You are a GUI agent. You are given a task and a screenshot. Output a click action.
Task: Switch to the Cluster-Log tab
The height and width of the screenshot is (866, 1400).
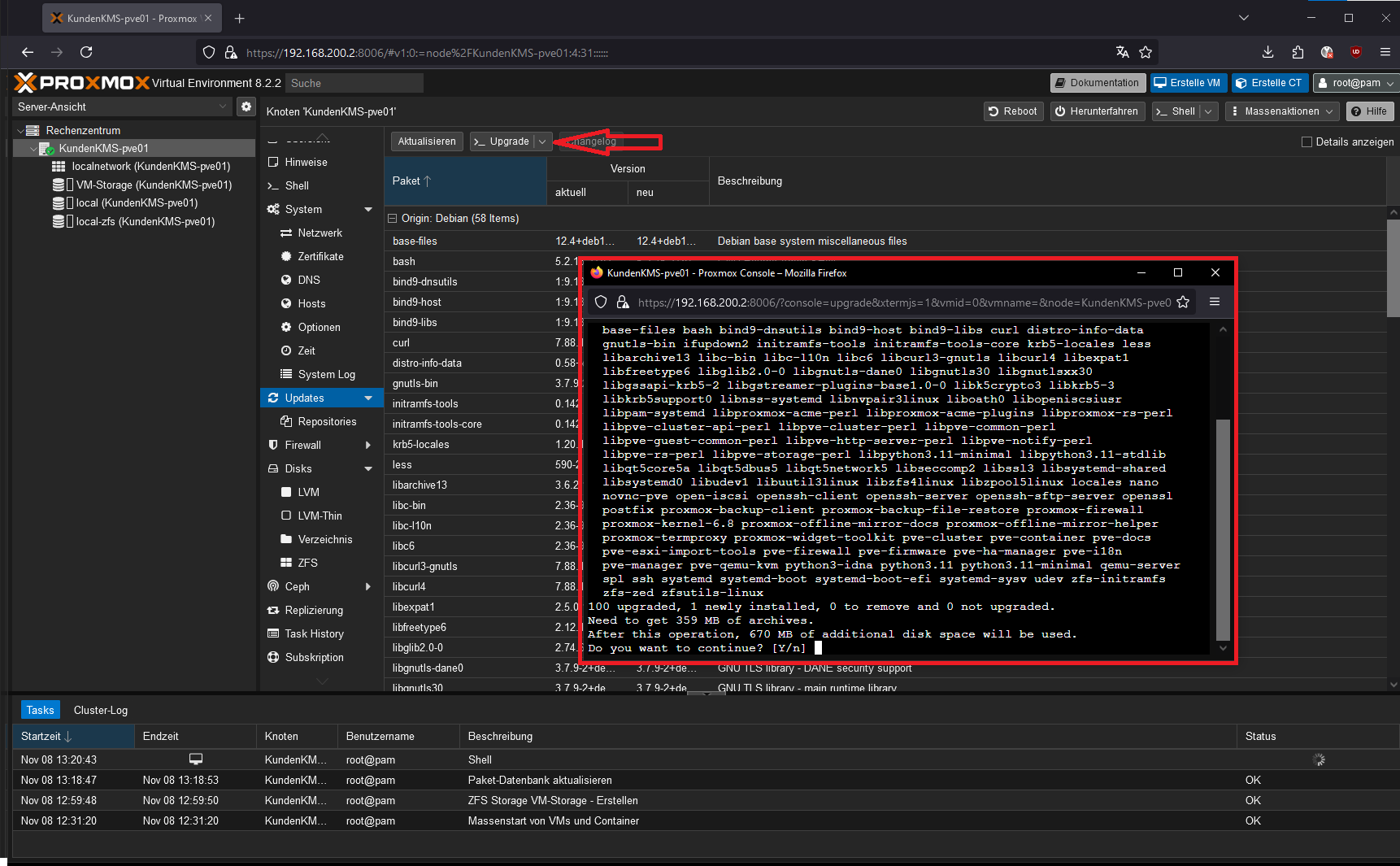pos(100,710)
